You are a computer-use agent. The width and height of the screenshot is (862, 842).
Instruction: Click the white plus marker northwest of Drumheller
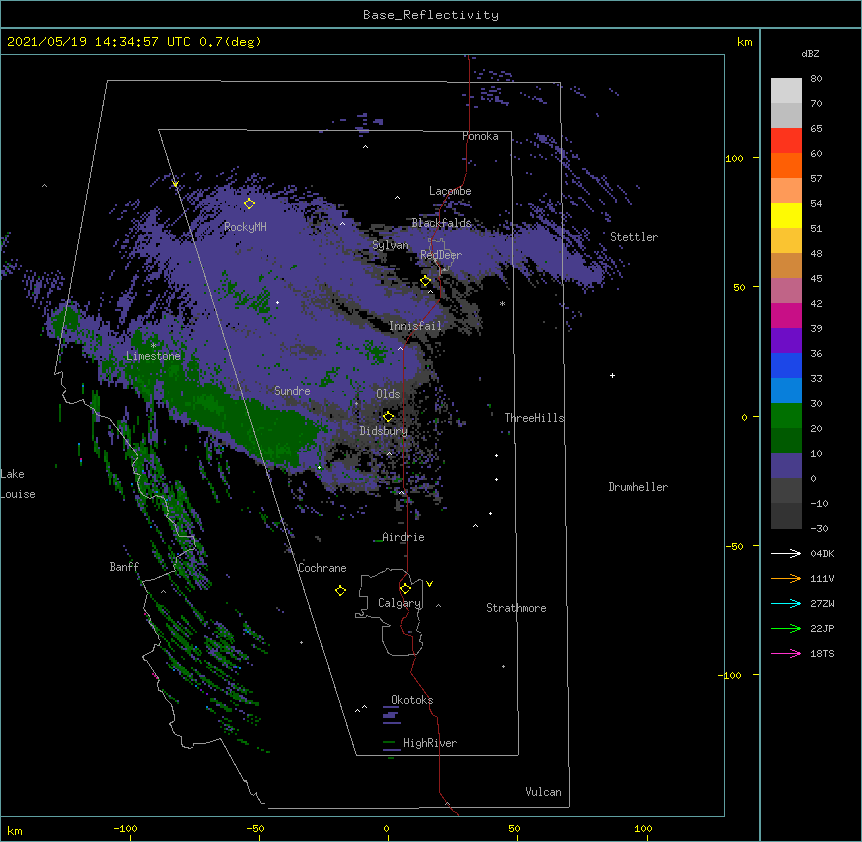612,375
